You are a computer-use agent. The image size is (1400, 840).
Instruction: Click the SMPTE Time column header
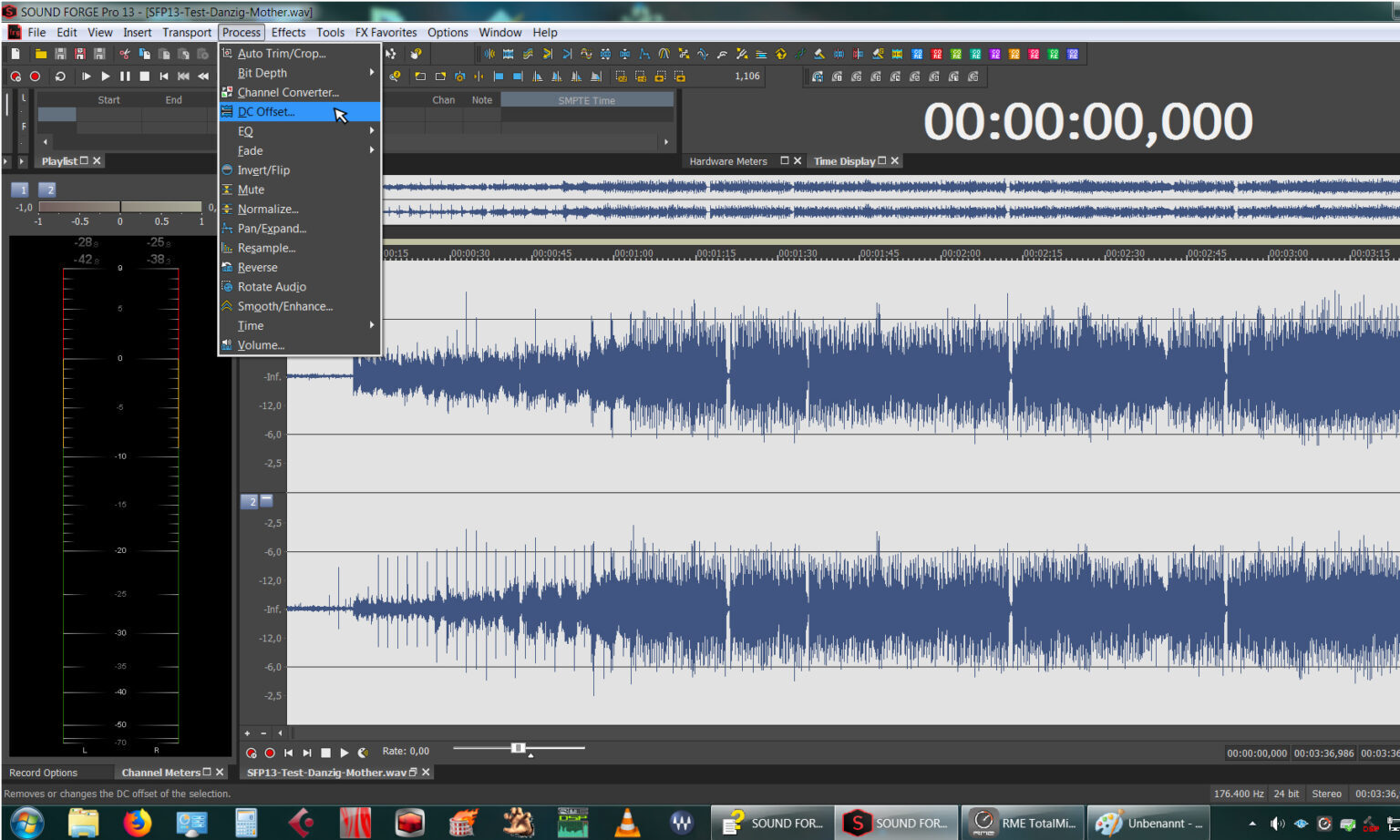coord(587,100)
